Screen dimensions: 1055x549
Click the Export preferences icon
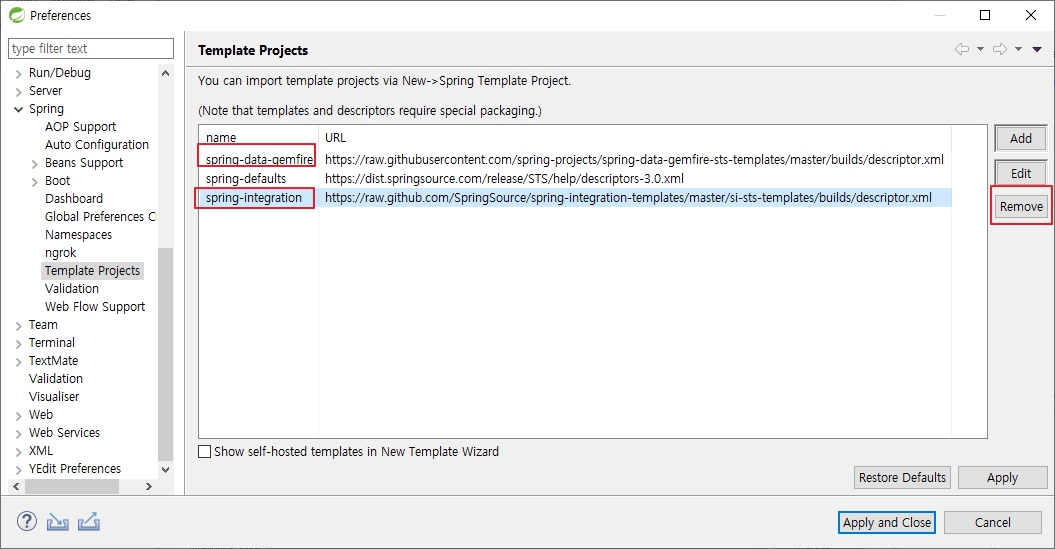click(89, 521)
